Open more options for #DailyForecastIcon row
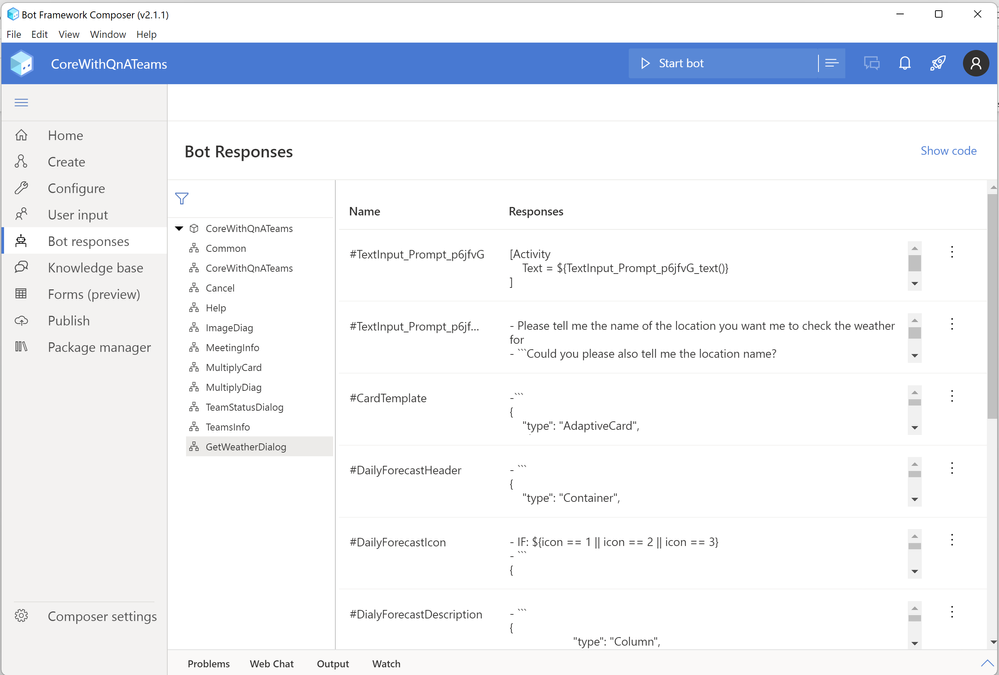This screenshot has width=999, height=675. click(x=952, y=540)
